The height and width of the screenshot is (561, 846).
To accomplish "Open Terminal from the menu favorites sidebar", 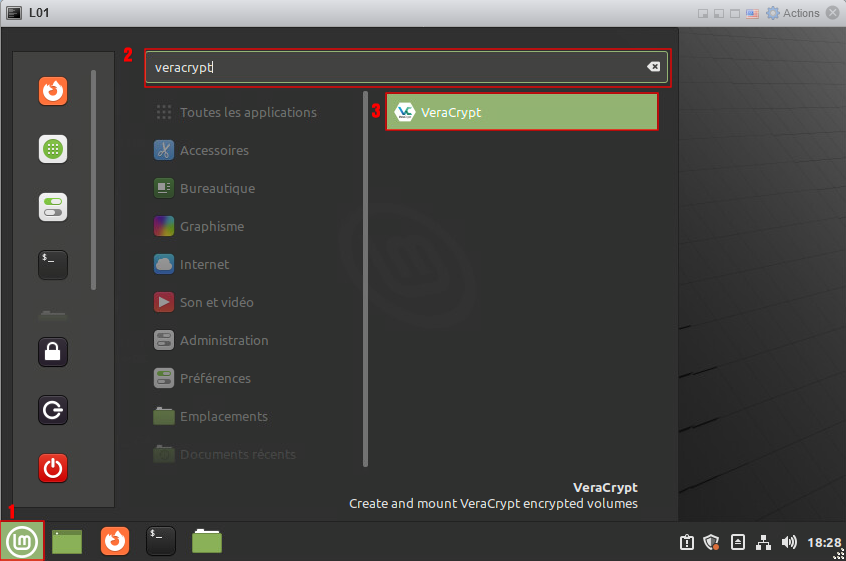I will point(53,264).
